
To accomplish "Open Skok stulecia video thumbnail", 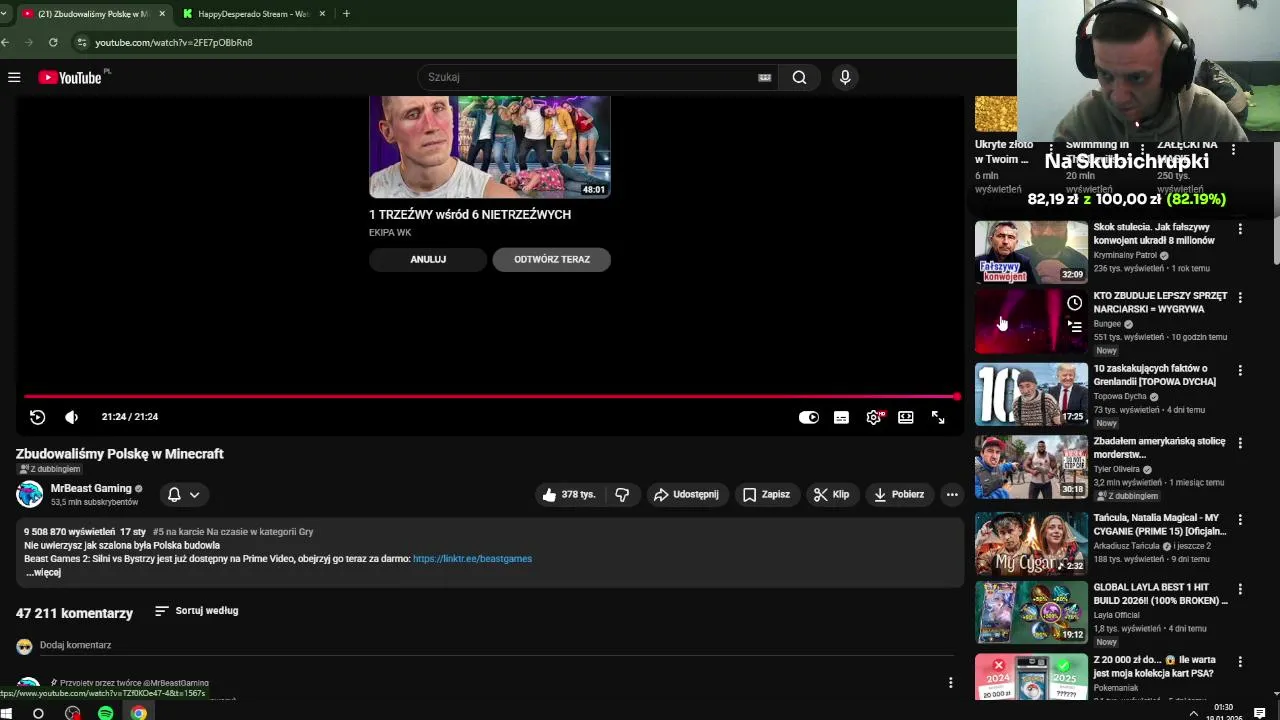I will coord(1031,252).
